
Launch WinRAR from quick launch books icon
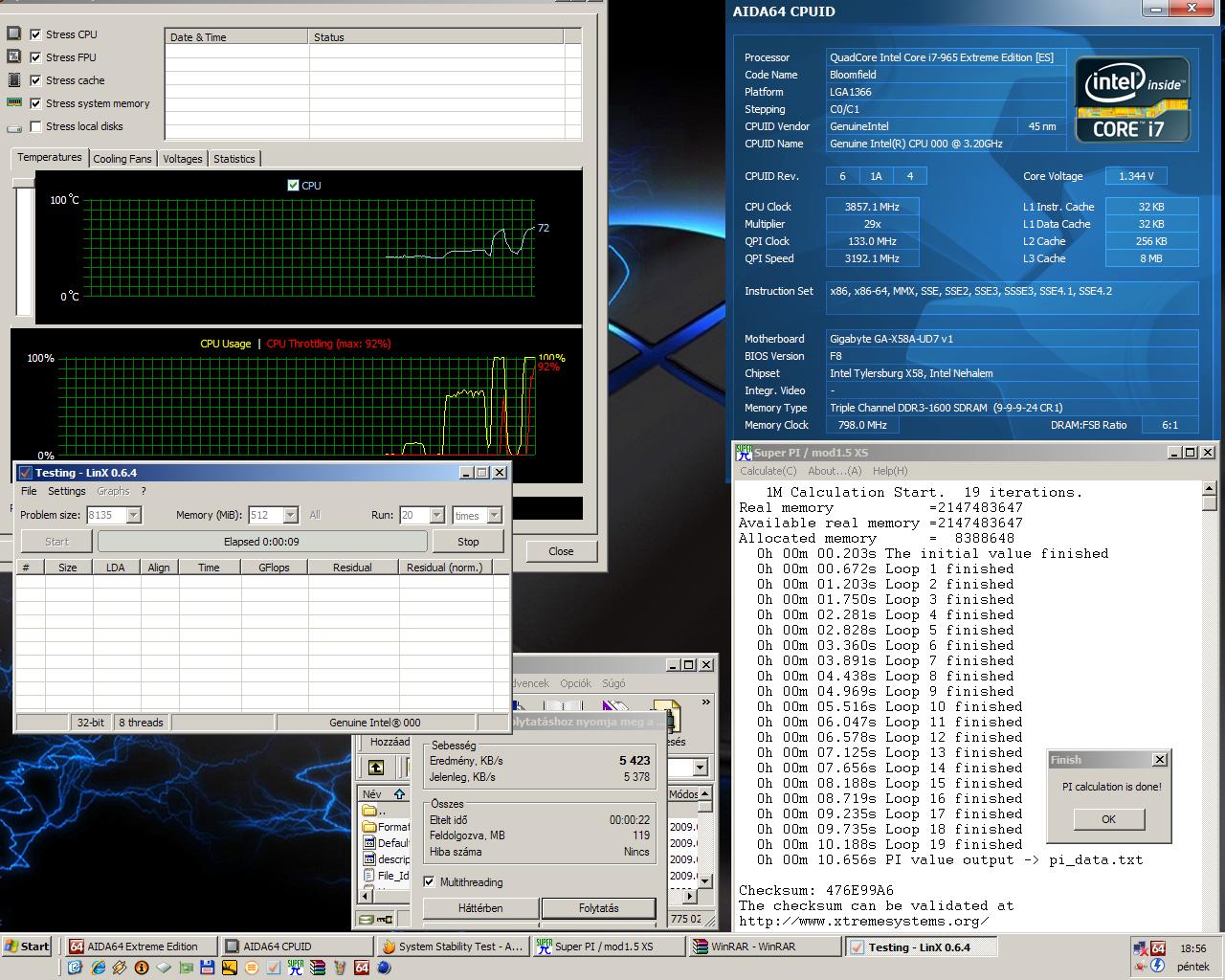(318, 968)
